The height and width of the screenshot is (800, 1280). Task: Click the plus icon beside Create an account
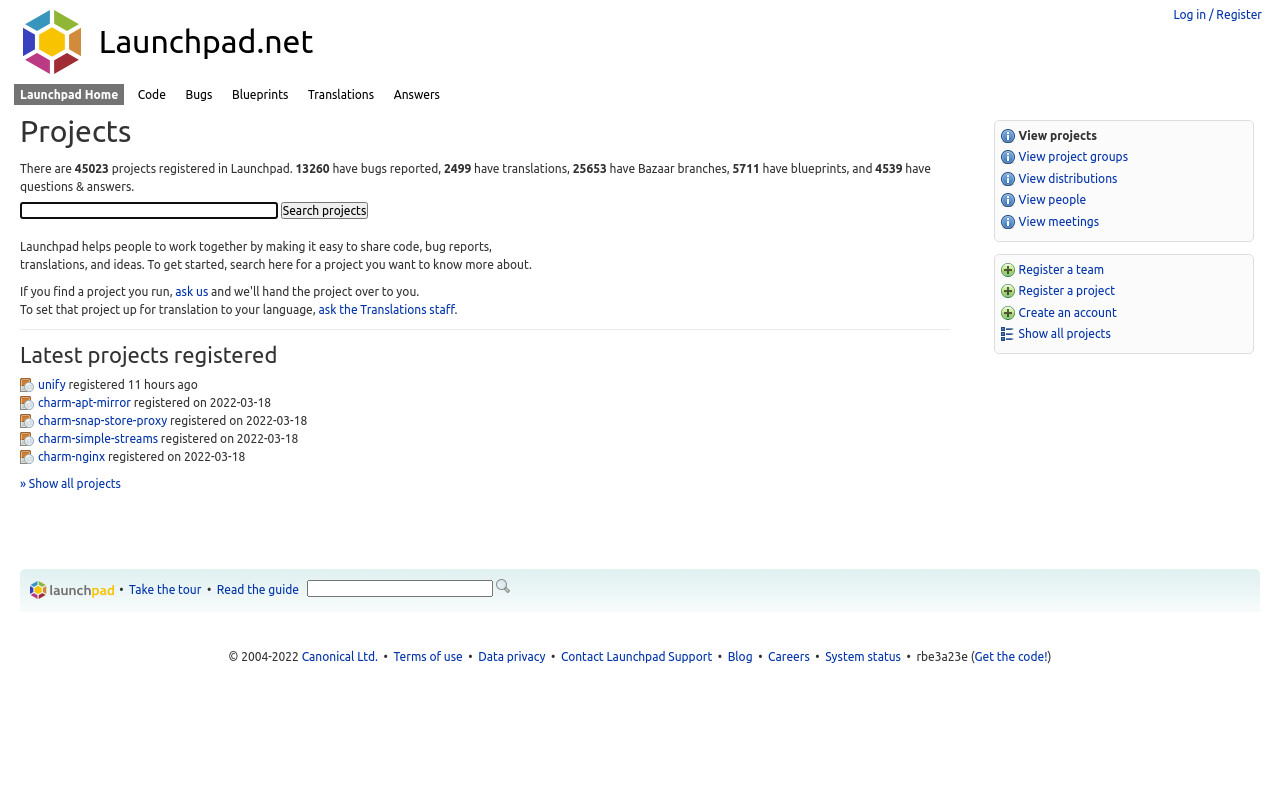point(1008,313)
